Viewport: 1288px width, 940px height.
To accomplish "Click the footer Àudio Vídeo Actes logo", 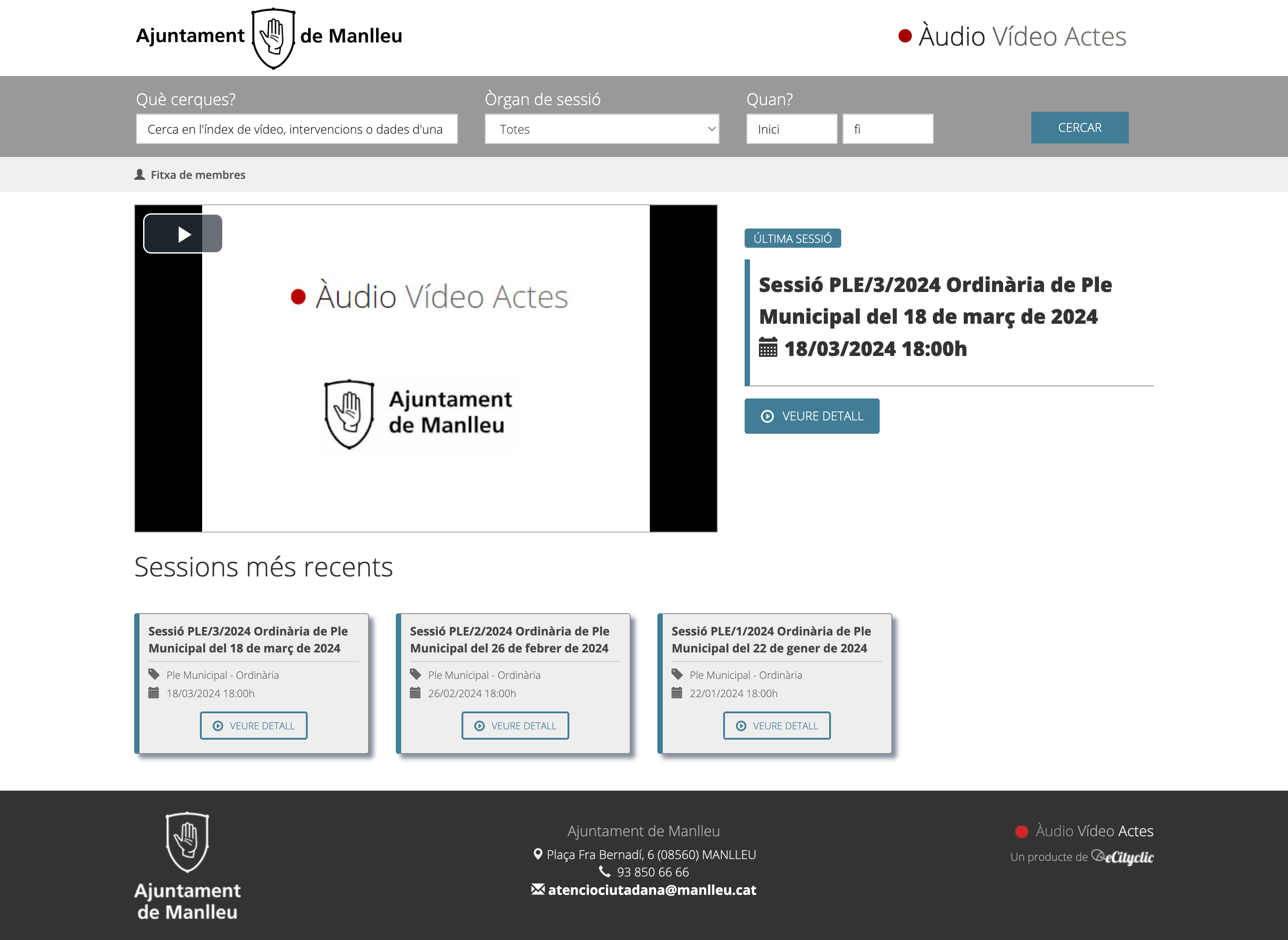I will [1085, 831].
